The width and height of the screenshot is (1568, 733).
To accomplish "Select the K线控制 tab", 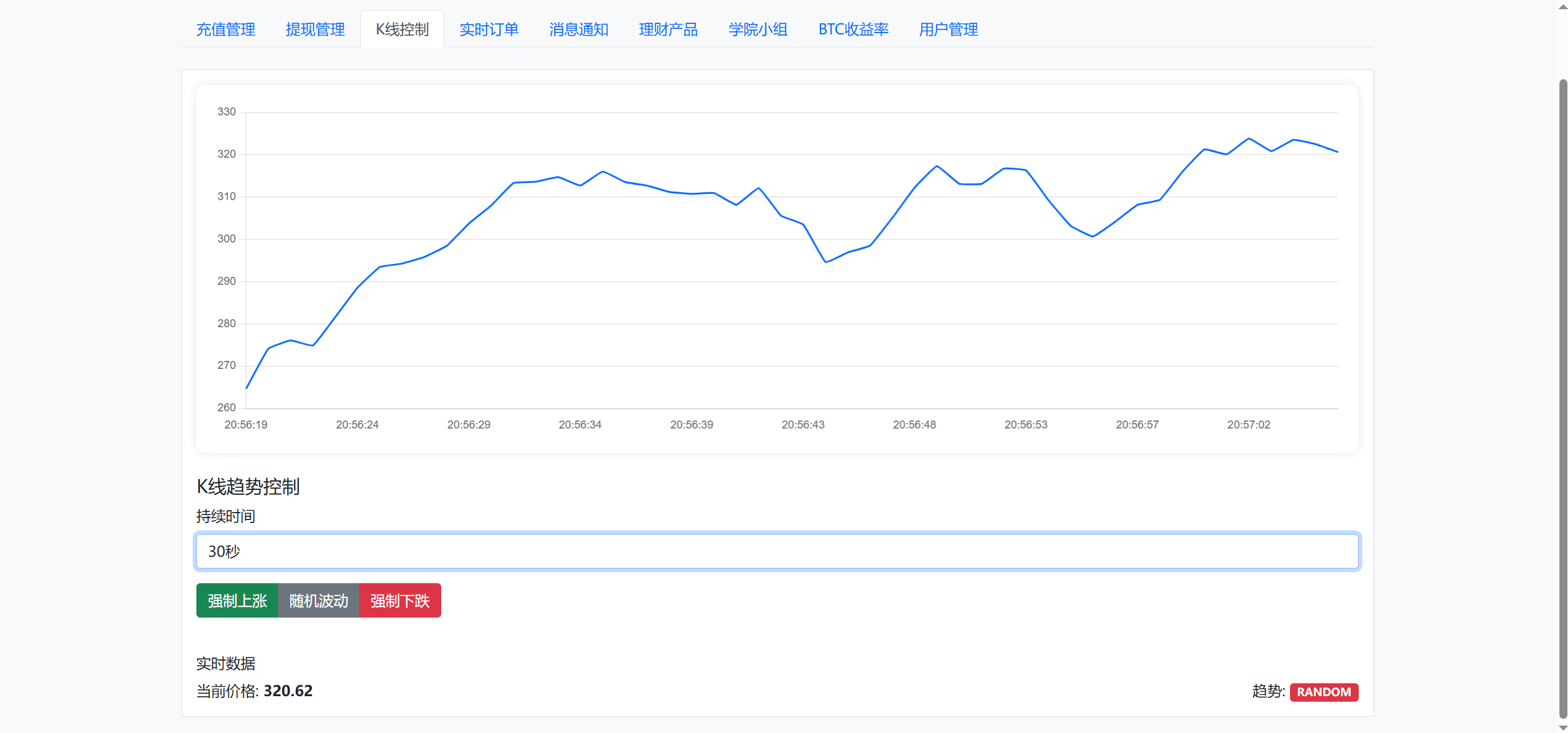I will (402, 29).
